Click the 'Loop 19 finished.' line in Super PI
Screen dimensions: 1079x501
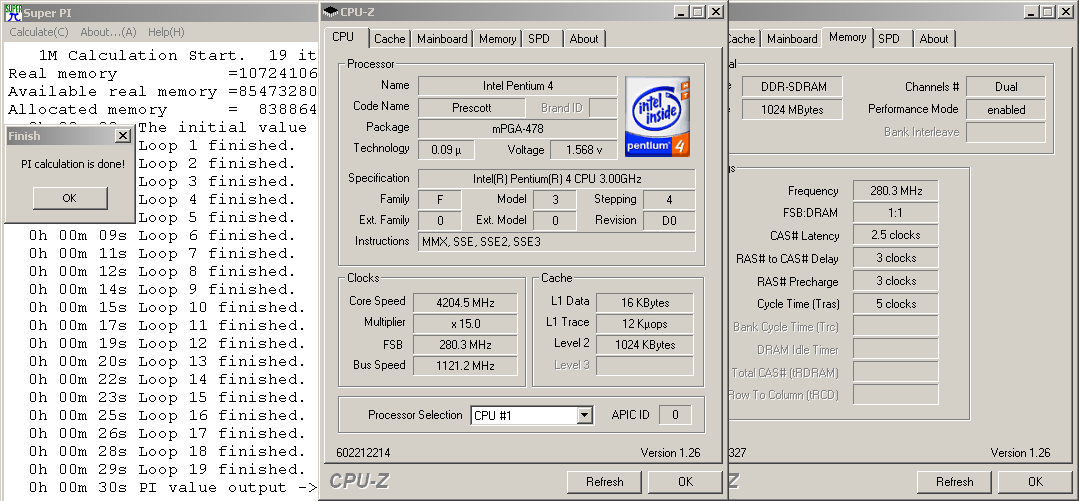pos(167,469)
